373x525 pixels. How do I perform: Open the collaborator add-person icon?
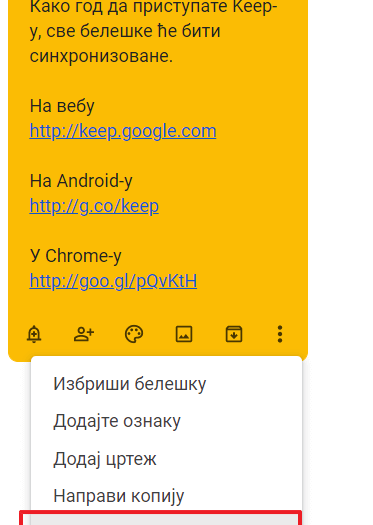84,334
